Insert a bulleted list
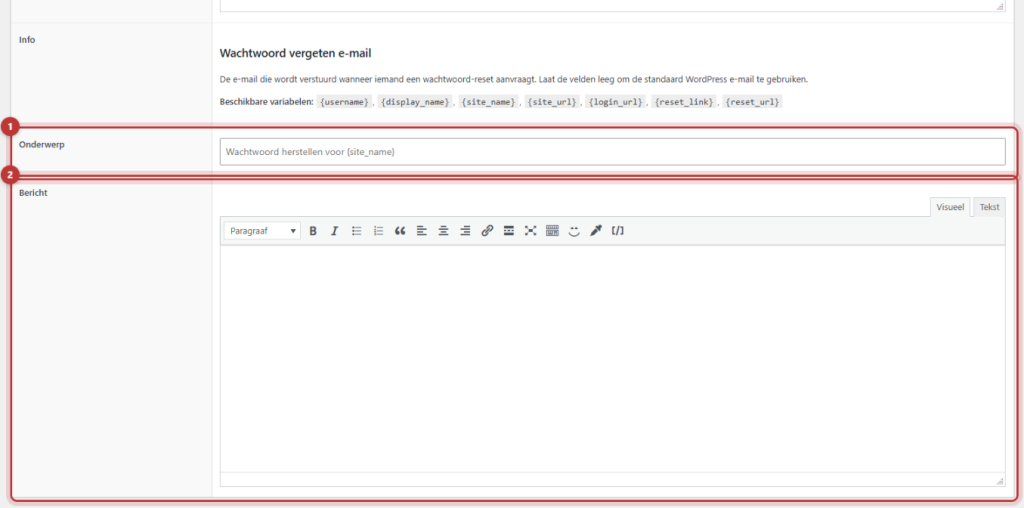Viewport: 1024px width, 508px height. [x=357, y=230]
